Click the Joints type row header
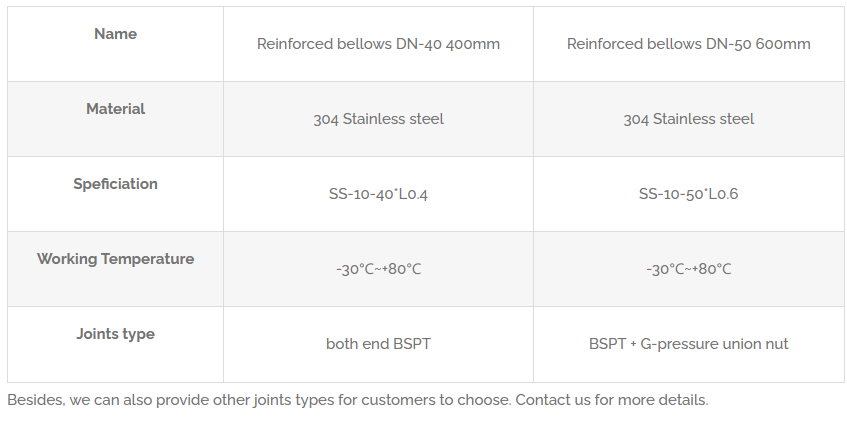This screenshot has width=847, height=422. 115,334
